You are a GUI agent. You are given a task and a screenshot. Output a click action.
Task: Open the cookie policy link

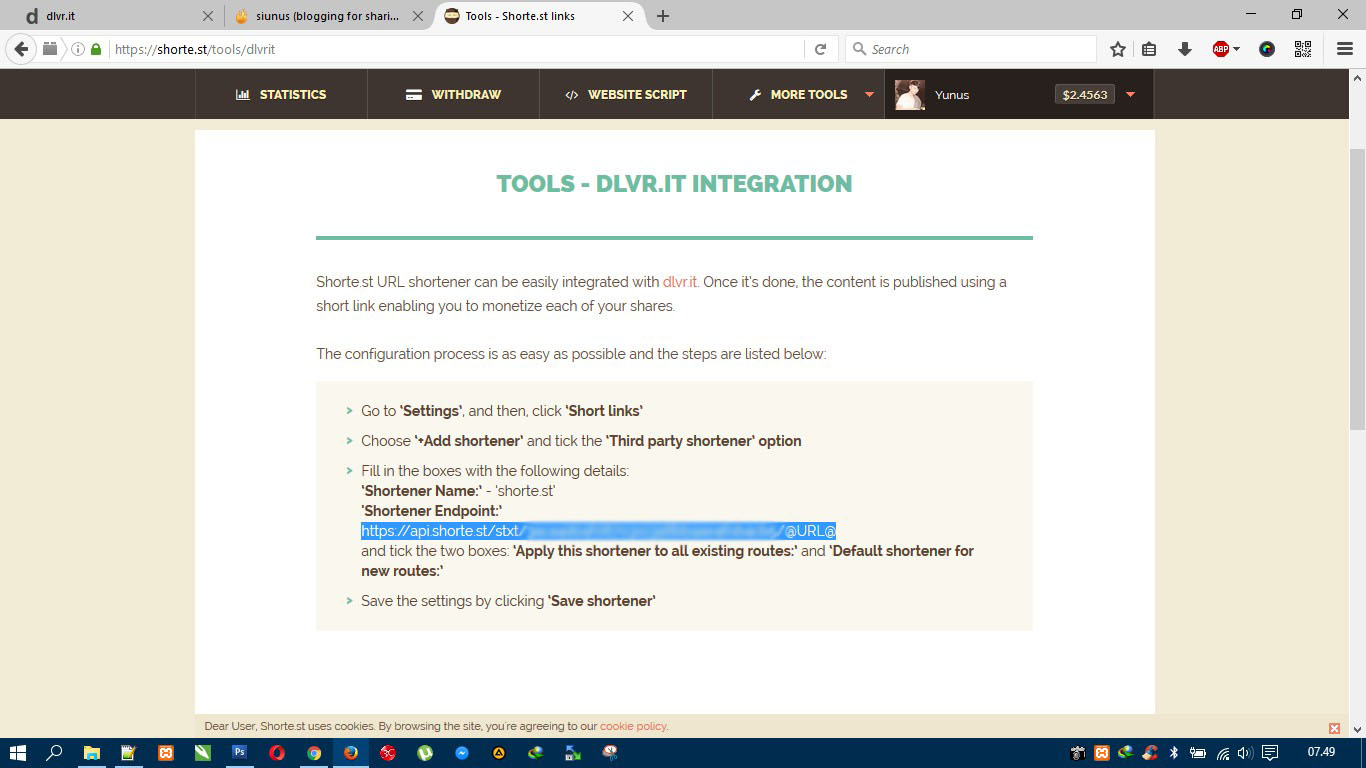coord(633,726)
